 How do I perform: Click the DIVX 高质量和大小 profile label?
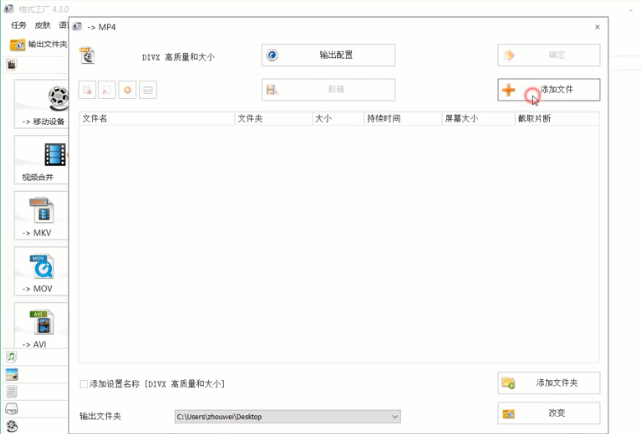pyautogui.click(x=178, y=57)
